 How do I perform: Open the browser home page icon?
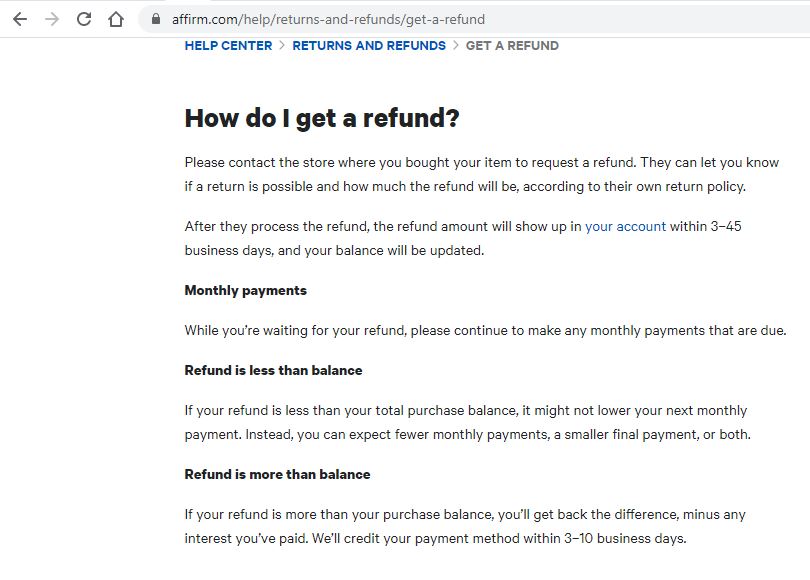point(116,20)
